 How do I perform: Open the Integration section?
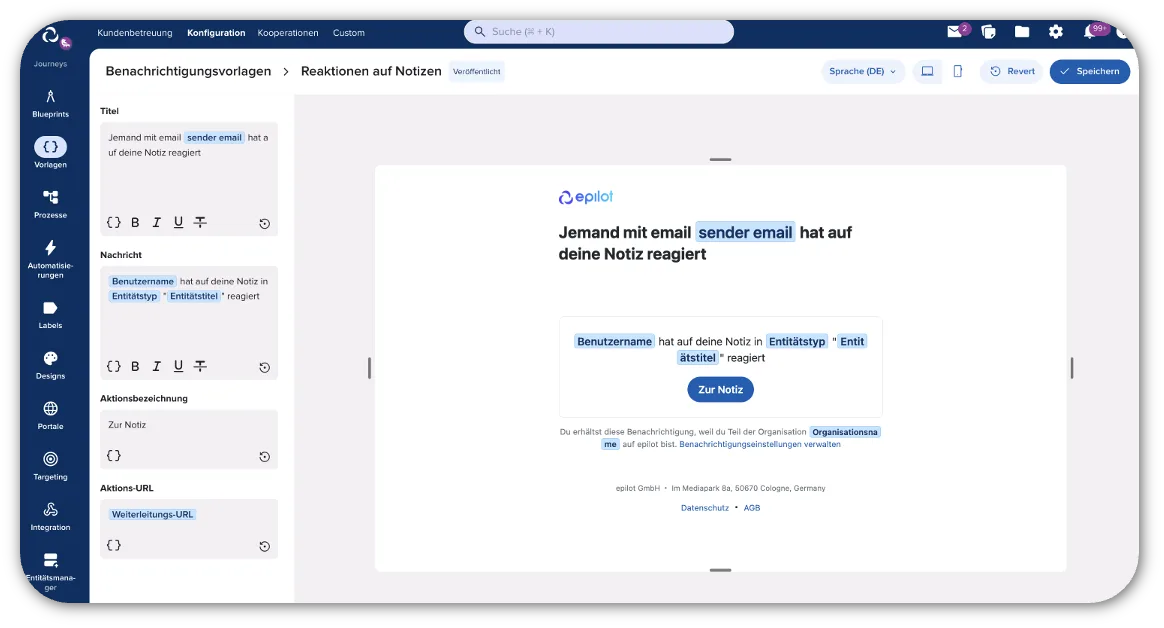50,517
